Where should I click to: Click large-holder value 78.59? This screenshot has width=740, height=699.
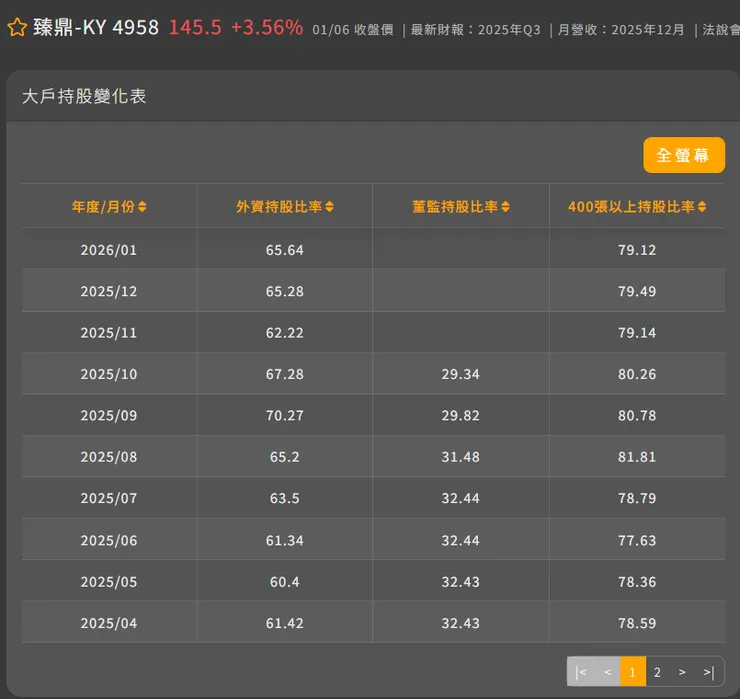pyautogui.click(x=637, y=623)
